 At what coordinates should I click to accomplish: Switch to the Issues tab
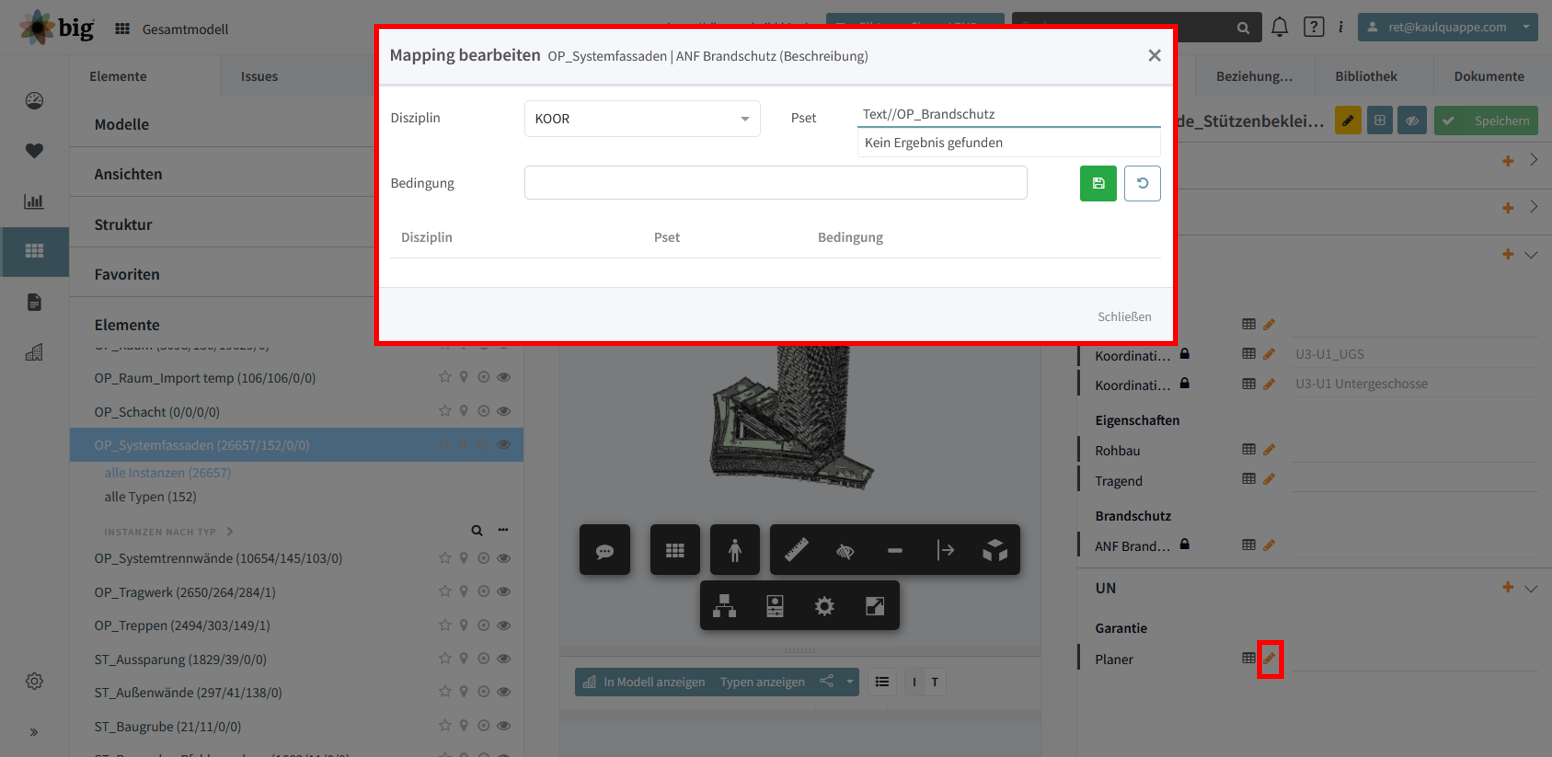[259, 76]
